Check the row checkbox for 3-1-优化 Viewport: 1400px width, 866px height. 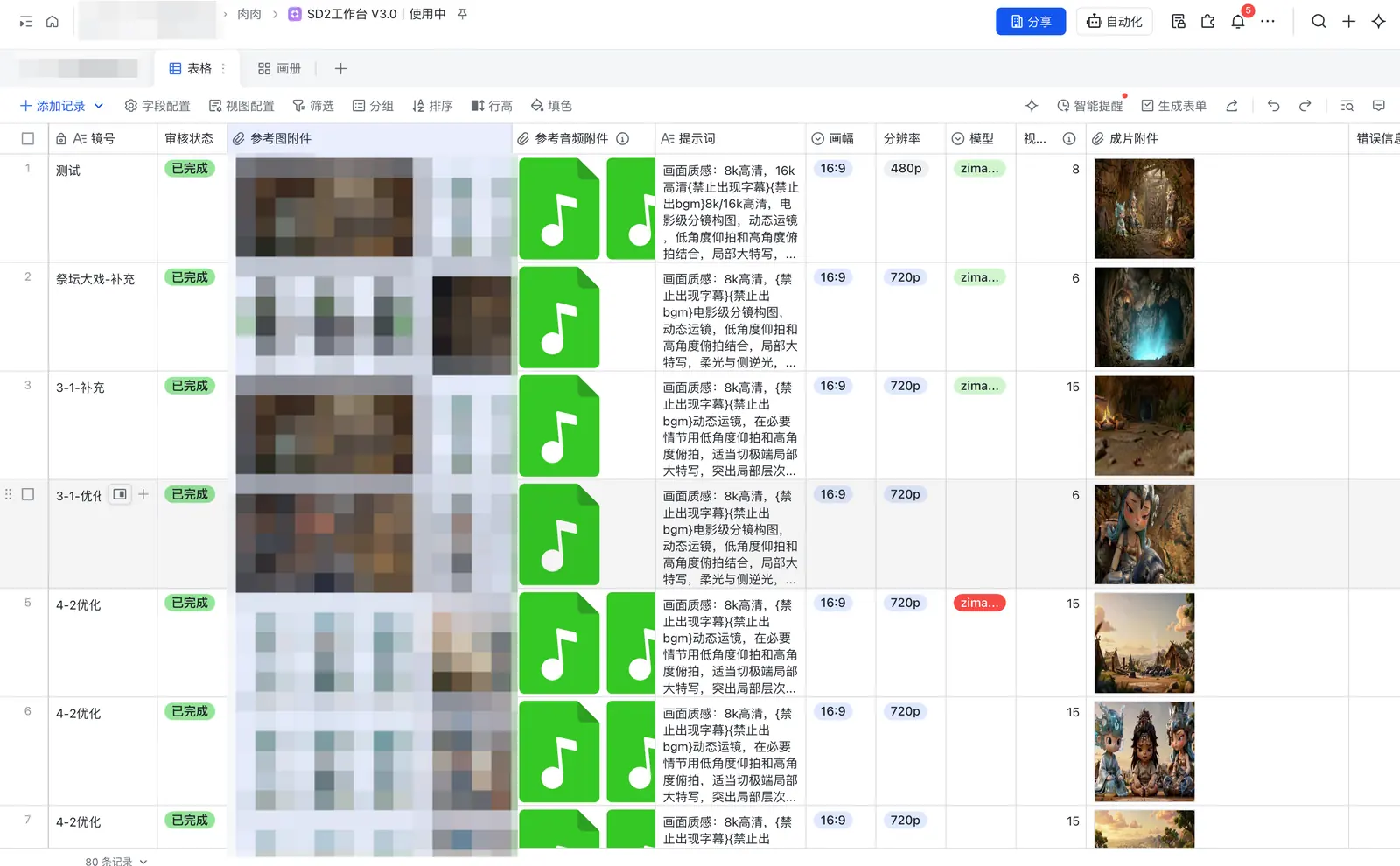pyautogui.click(x=28, y=494)
